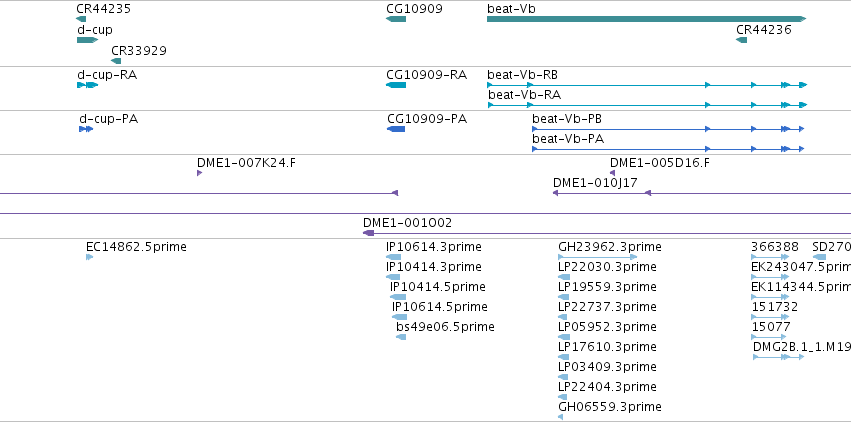Click the d-cup gene arrow feature
Screen dimensions: 851x422
(87, 40)
